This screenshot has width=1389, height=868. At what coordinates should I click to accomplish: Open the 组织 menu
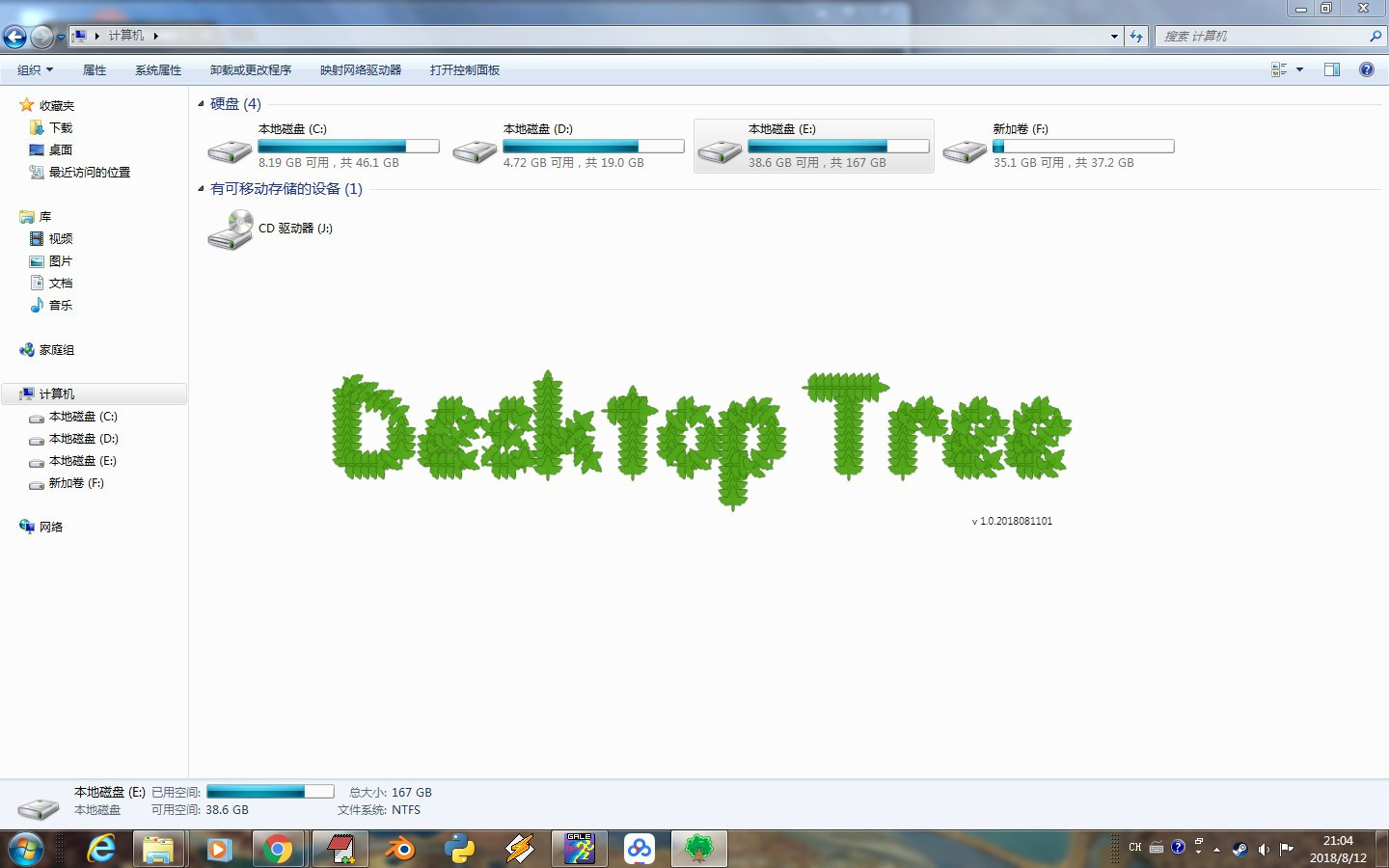[x=35, y=70]
